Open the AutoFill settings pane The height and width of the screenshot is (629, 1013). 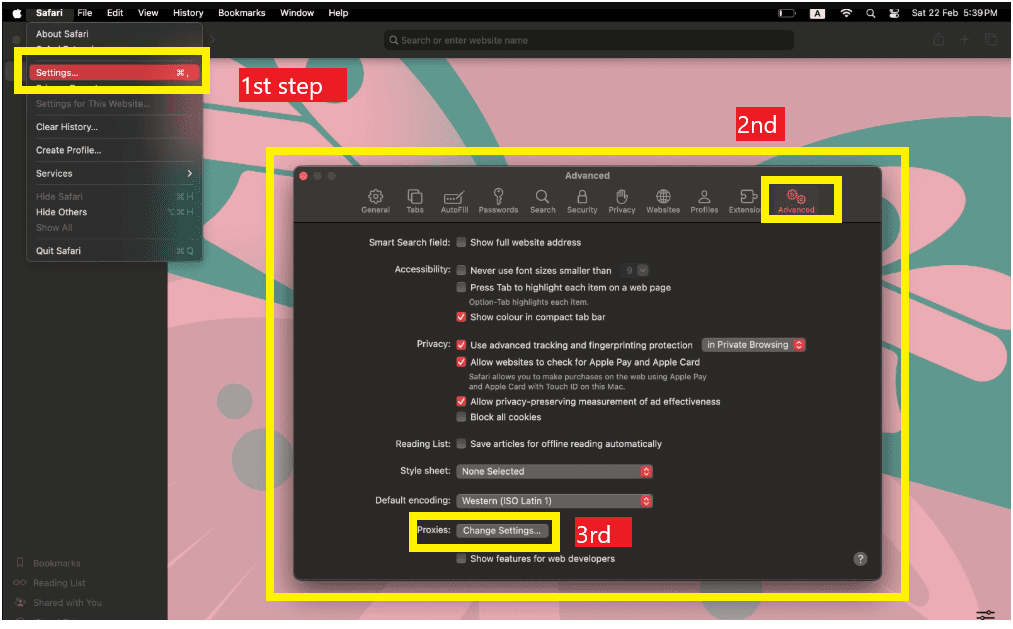coord(455,200)
